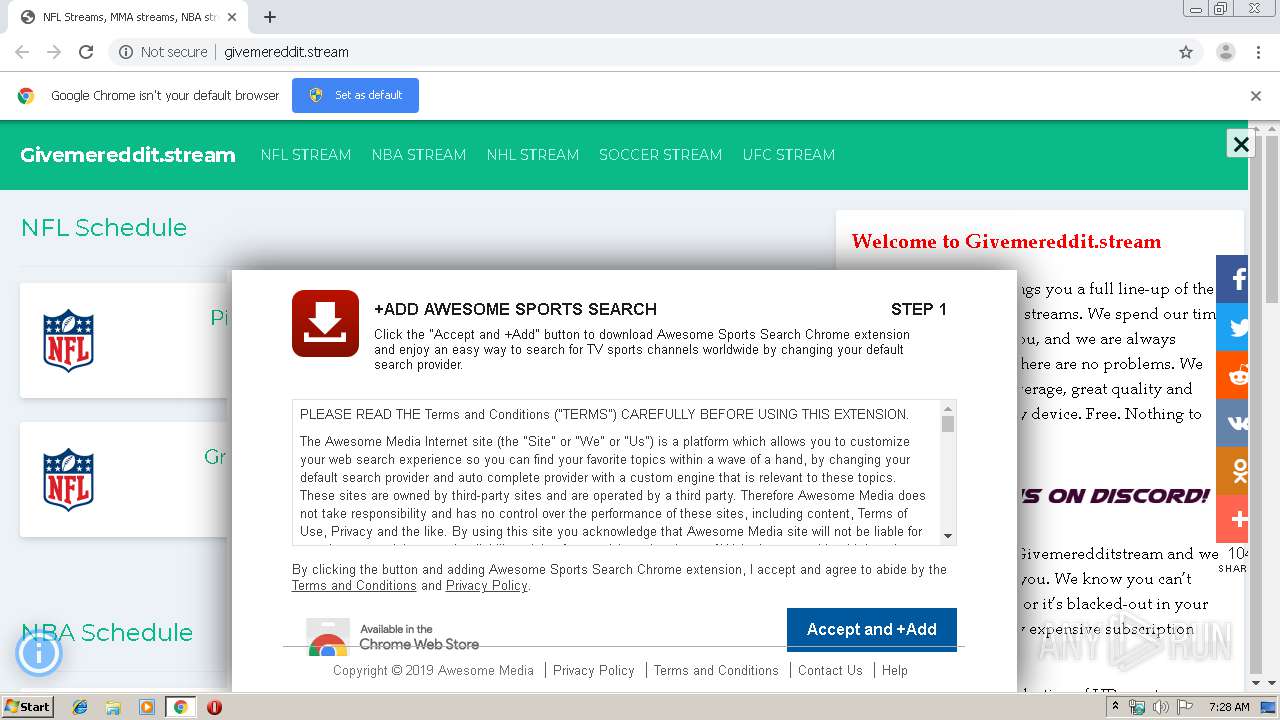Switch to Chrome on the taskbar
This screenshot has height=720, width=1280.
[x=180, y=707]
